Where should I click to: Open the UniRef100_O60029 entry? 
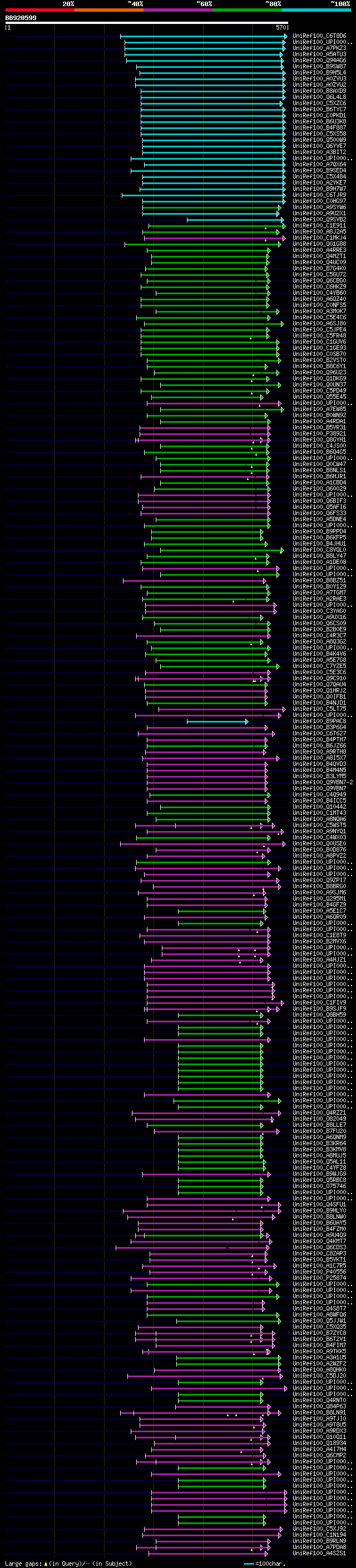(319, 489)
